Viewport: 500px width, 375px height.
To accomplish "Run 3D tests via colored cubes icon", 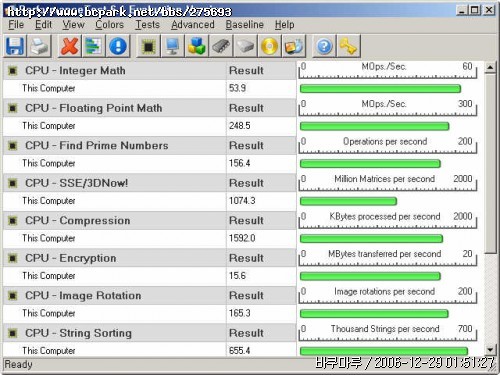I will click(x=197, y=46).
